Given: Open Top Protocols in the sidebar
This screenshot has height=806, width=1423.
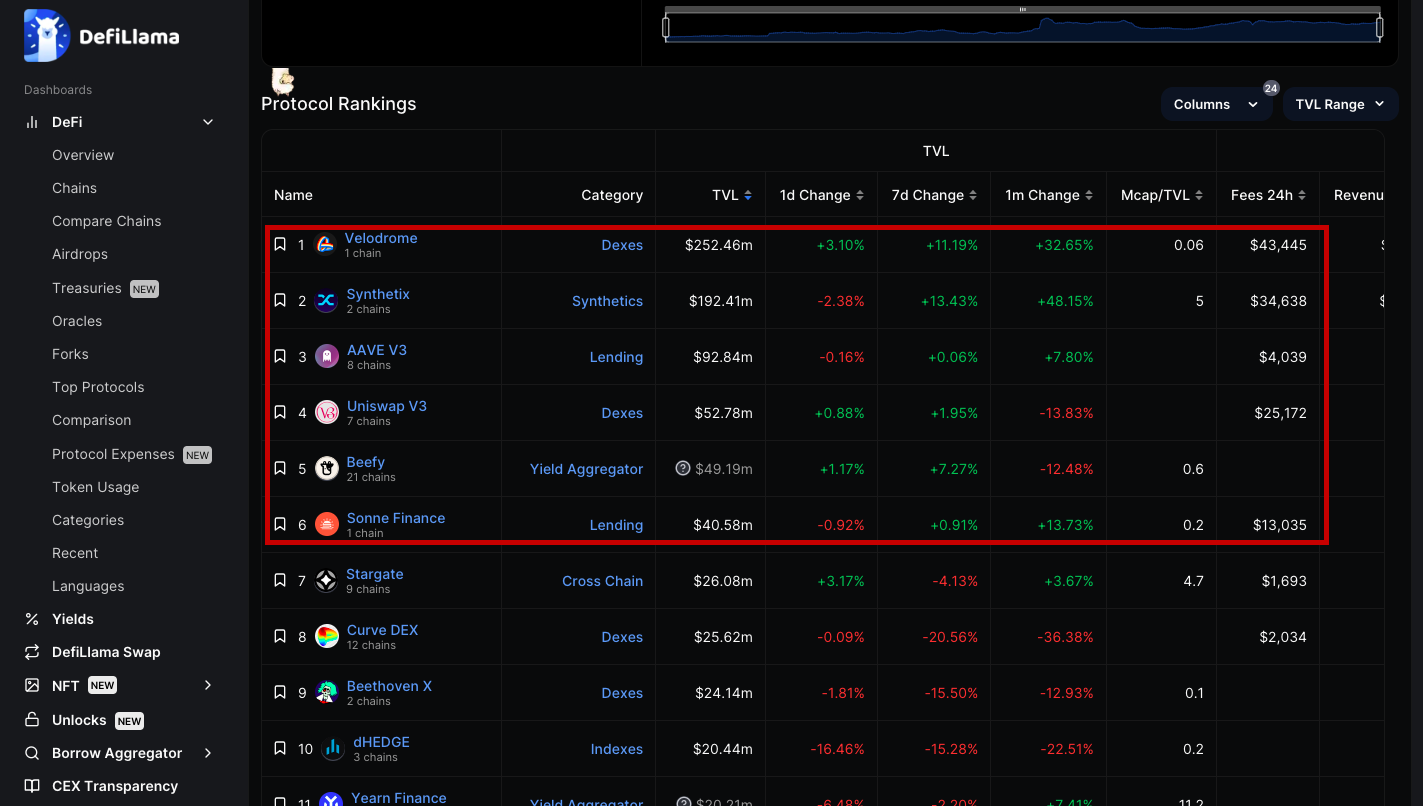Looking at the screenshot, I should pyautogui.click(x=98, y=387).
